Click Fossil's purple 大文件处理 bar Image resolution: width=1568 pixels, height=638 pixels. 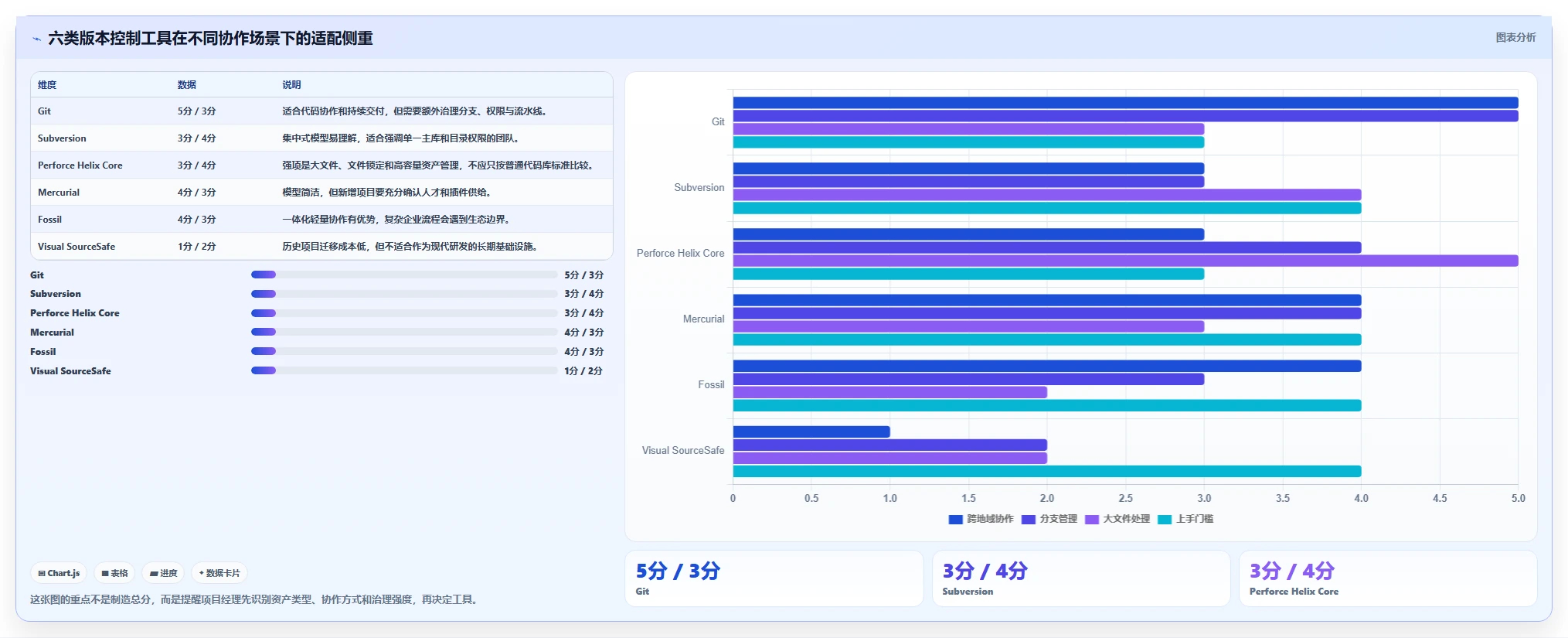pyautogui.click(x=890, y=392)
